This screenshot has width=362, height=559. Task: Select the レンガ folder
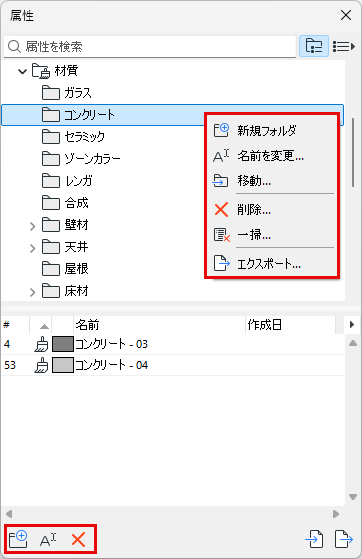pyautogui.click(x=67, y=181)
